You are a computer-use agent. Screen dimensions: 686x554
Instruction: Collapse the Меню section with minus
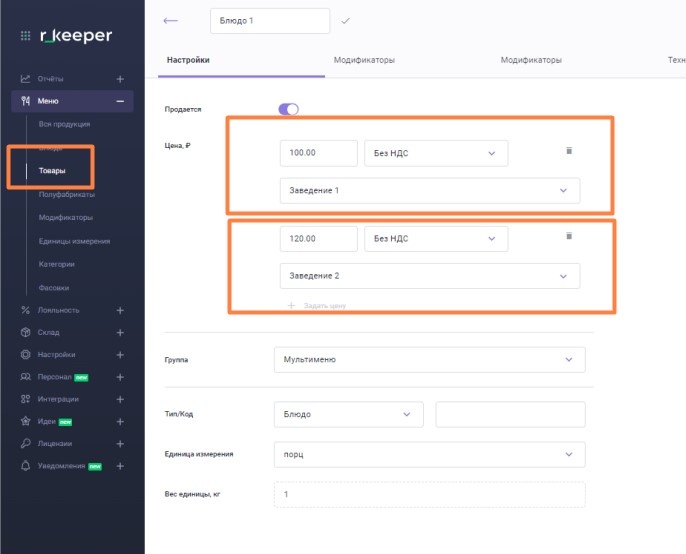coord(120,101)
